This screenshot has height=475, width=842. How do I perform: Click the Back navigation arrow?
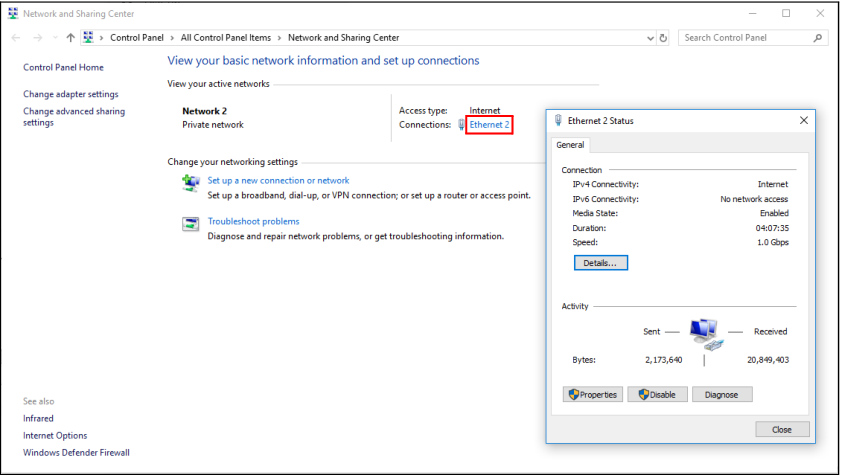coord(16,38)
